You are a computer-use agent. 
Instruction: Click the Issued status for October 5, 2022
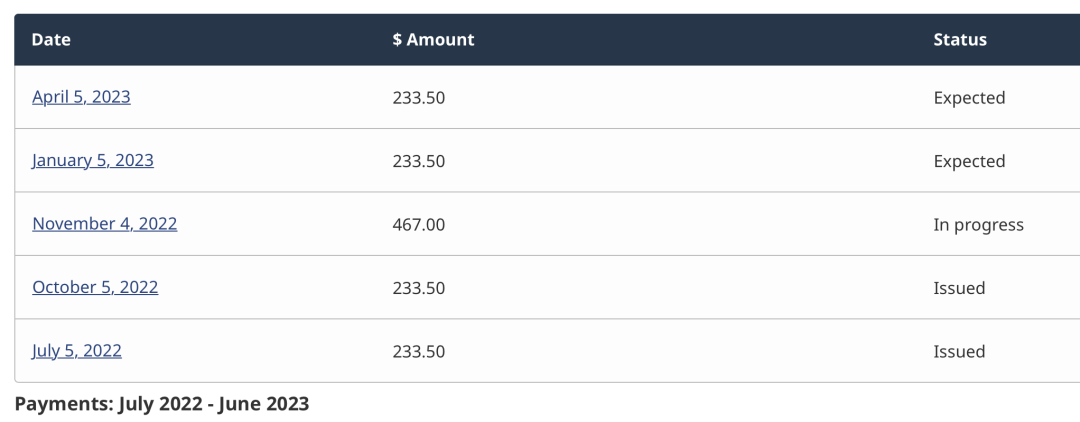[959, 288]
